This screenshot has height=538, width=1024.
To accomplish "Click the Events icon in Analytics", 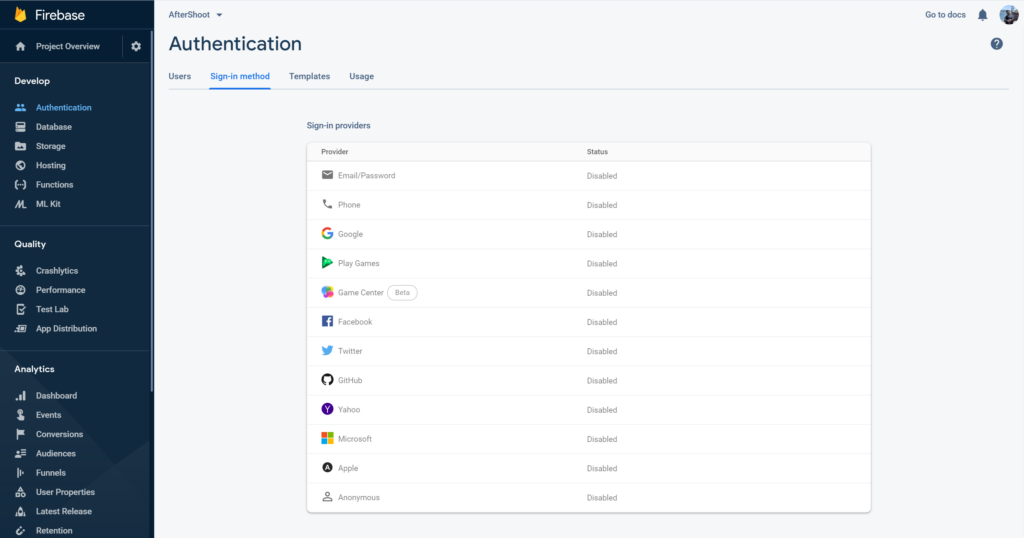I will click(20, 415).
